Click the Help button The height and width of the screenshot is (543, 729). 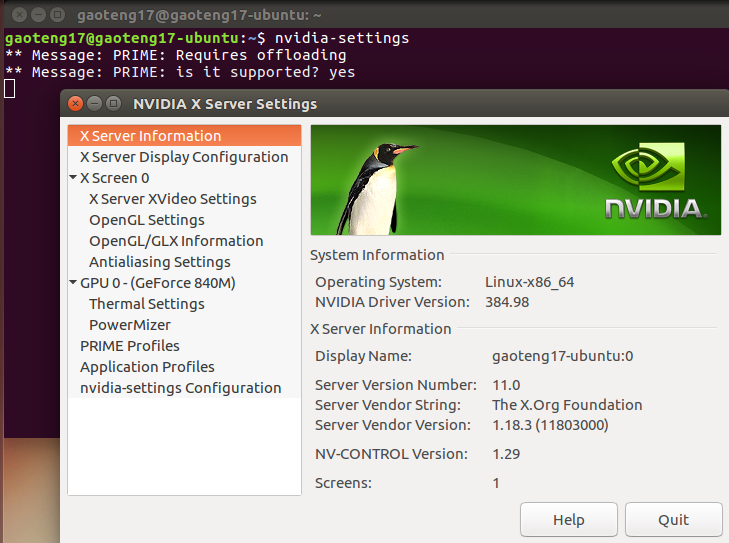(x=568, y=520)
